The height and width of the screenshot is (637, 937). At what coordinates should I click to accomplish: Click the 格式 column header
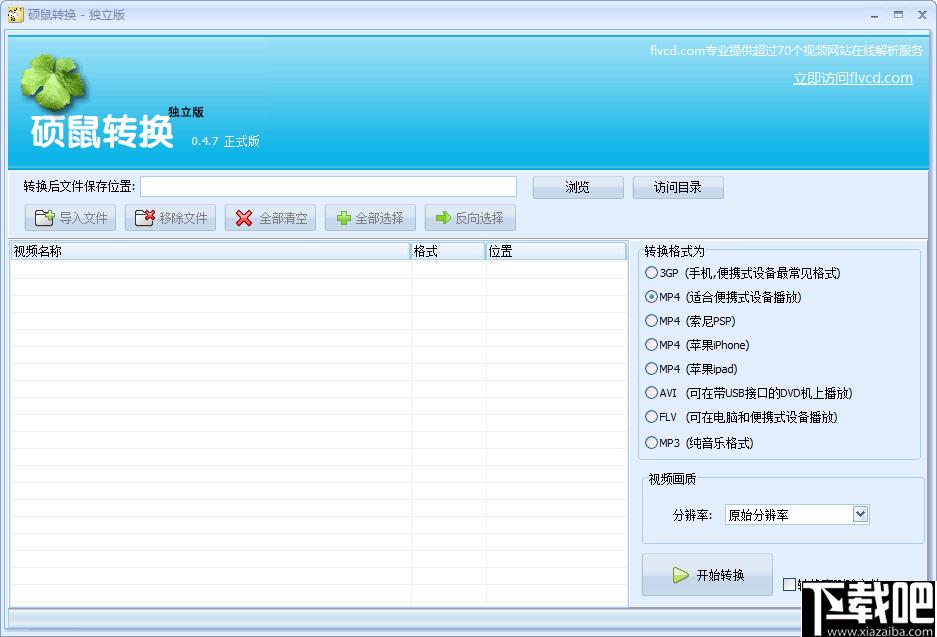point(448,252)
